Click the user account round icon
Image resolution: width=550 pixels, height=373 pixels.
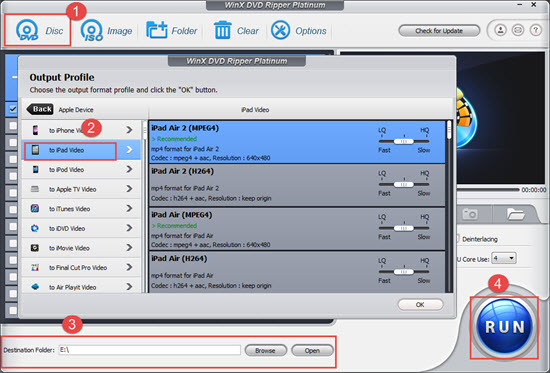click(501, 30)
